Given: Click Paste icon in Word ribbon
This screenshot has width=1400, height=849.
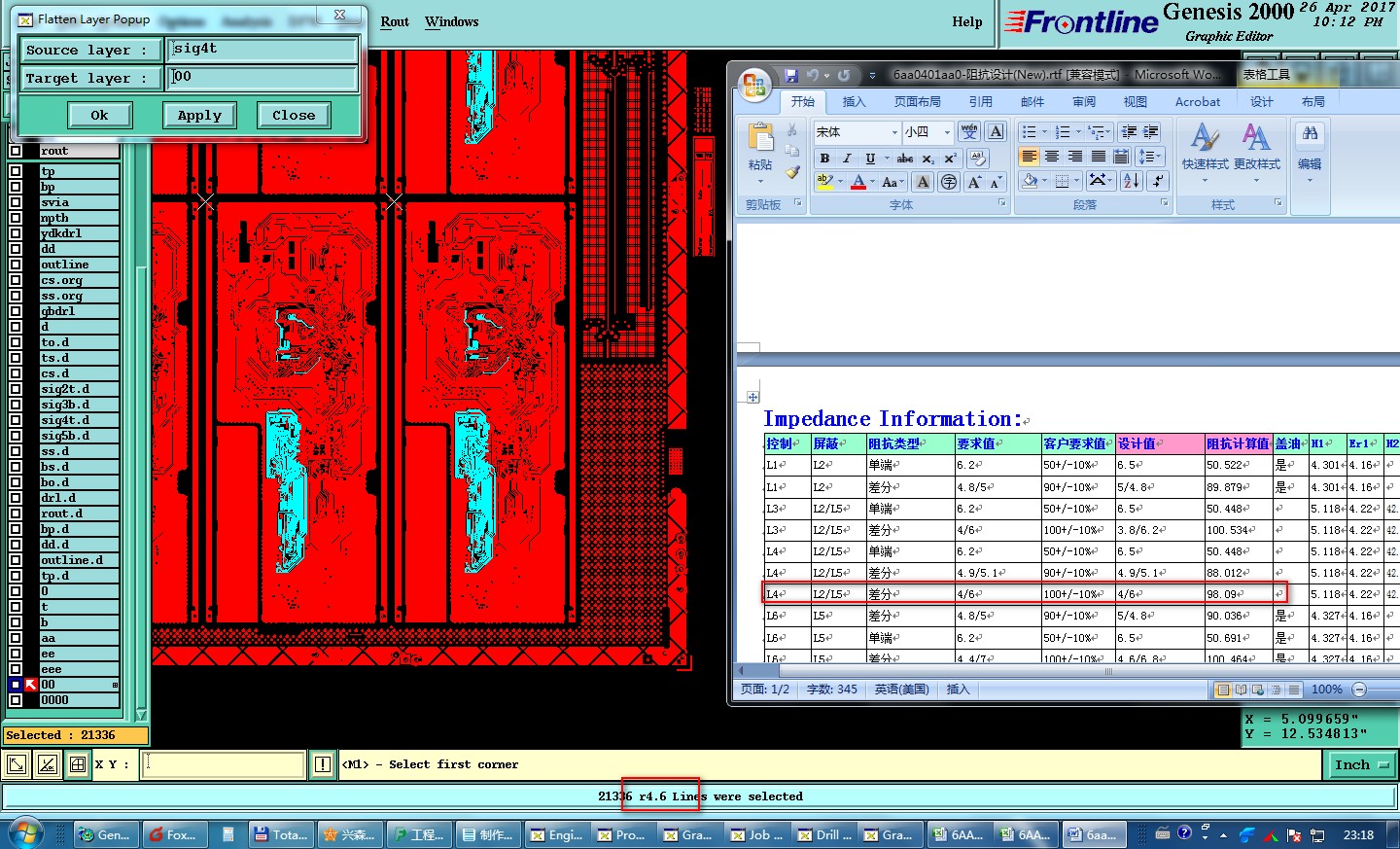Looking at the screenshot, I should click(x=760, y=138).
